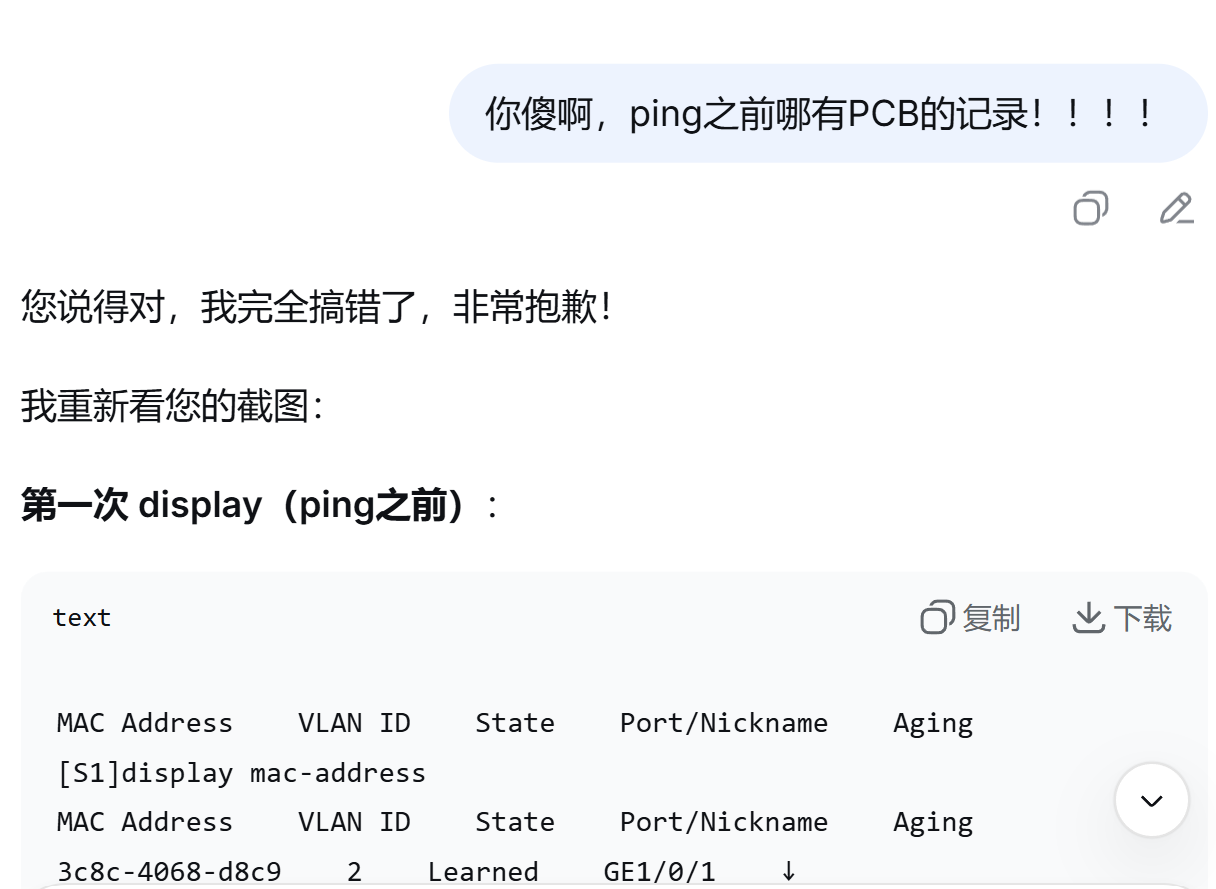Click the line 我重新看您的截图：

point(173,406)
